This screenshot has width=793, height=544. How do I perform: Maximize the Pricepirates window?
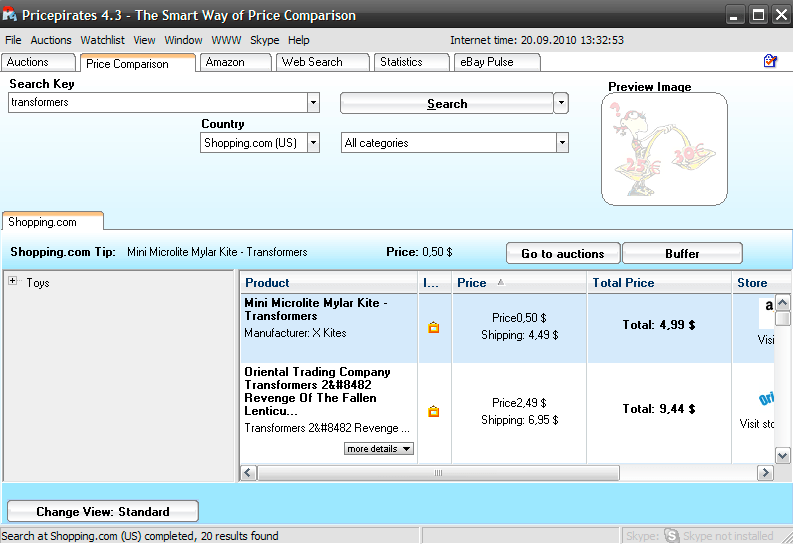coord(759,15)
